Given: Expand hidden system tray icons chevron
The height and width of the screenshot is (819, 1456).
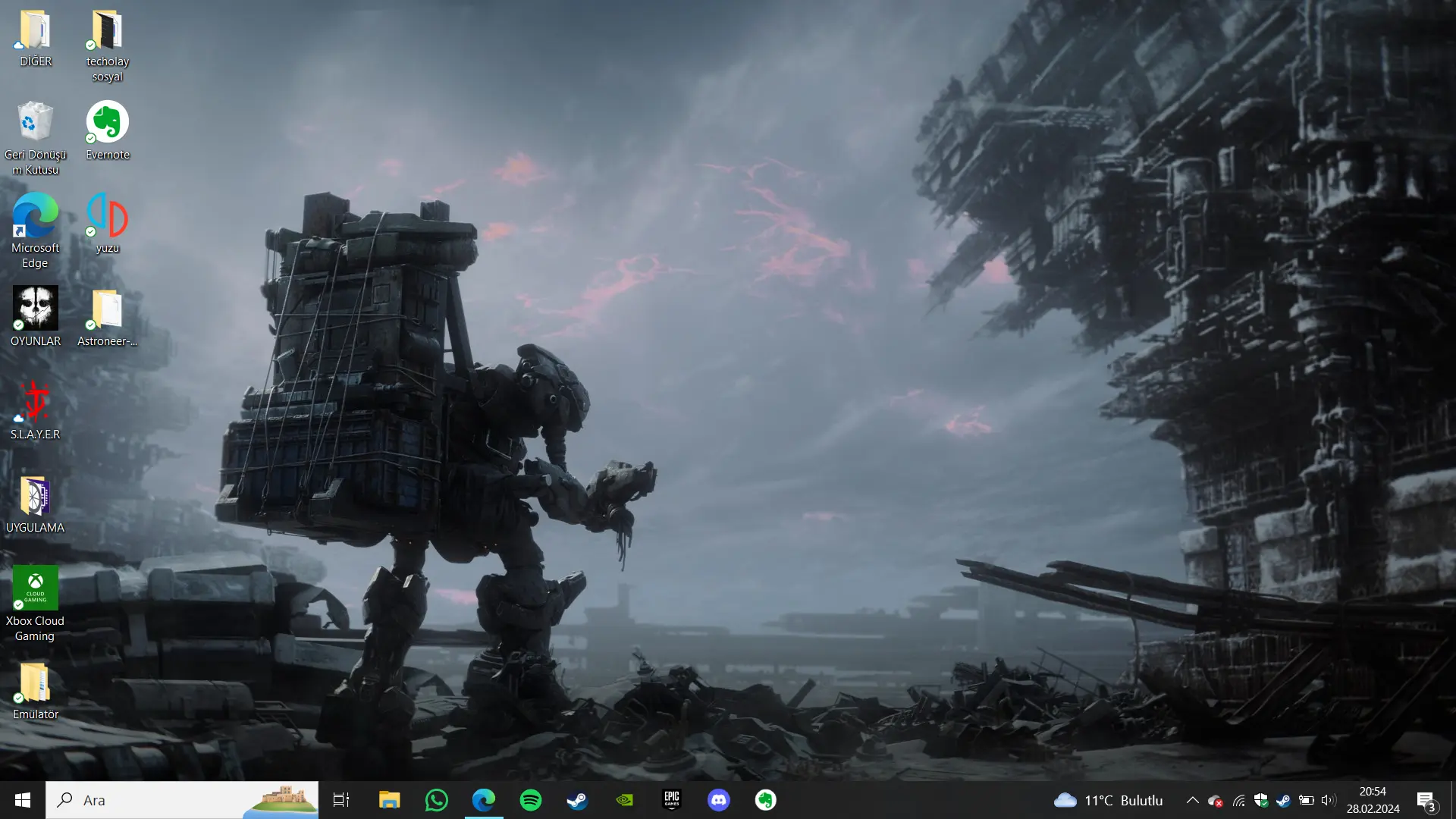Looking at the screenshot, I should click(1192, 800).
